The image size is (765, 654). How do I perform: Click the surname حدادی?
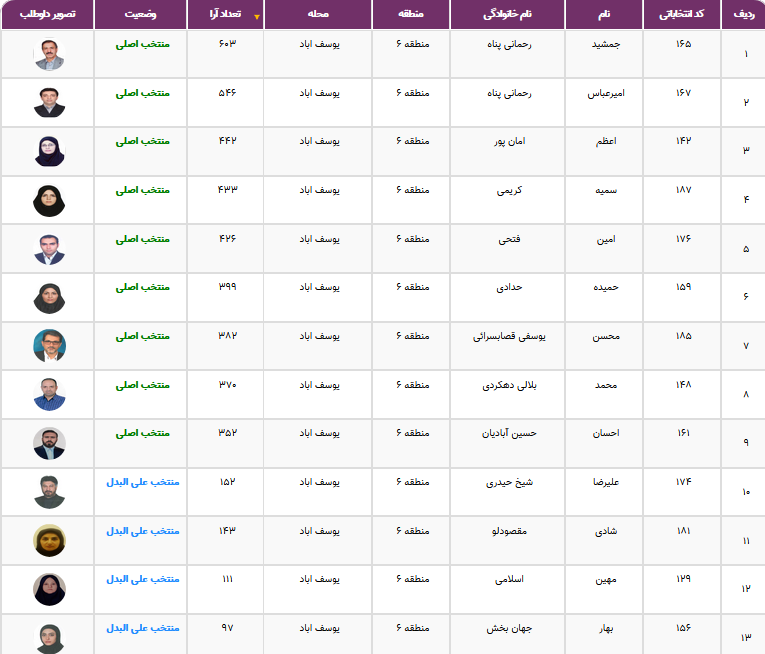(x=509, y=287)
